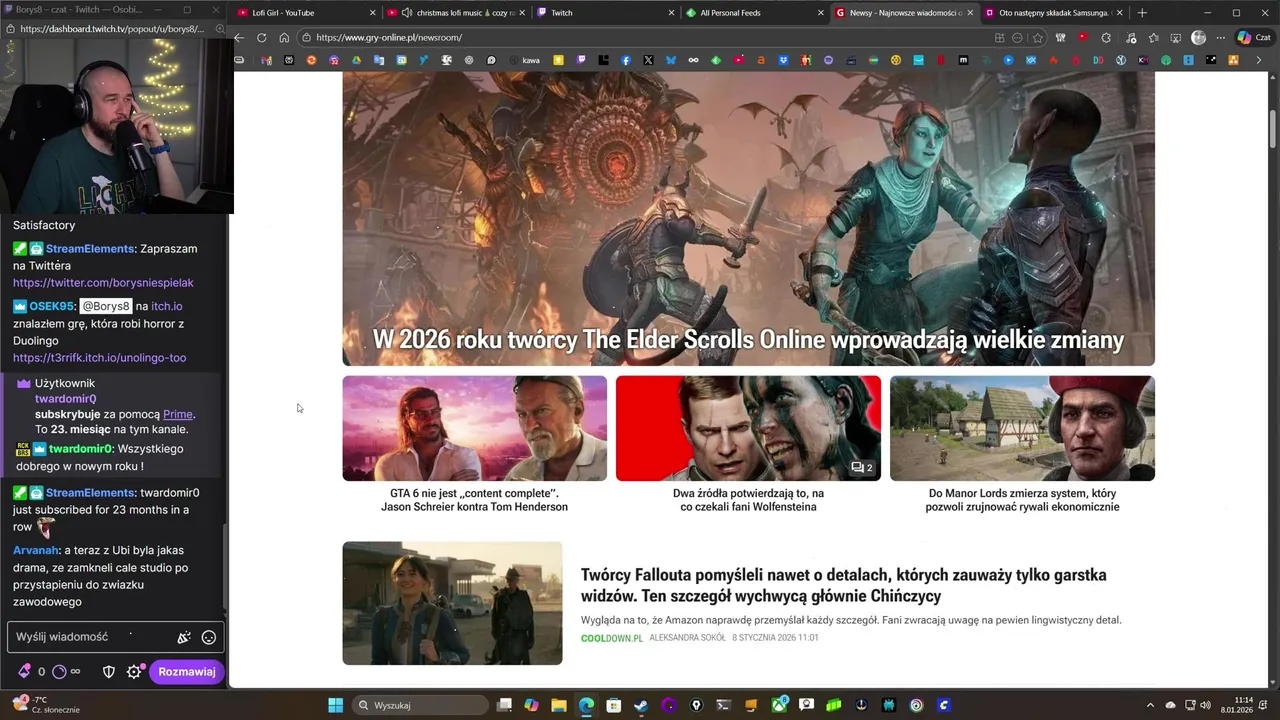Screen dimensions: 1280x720
Task: Open the t3rrifk.itch.io/unolingo-too link
Action: click(99, 358)
